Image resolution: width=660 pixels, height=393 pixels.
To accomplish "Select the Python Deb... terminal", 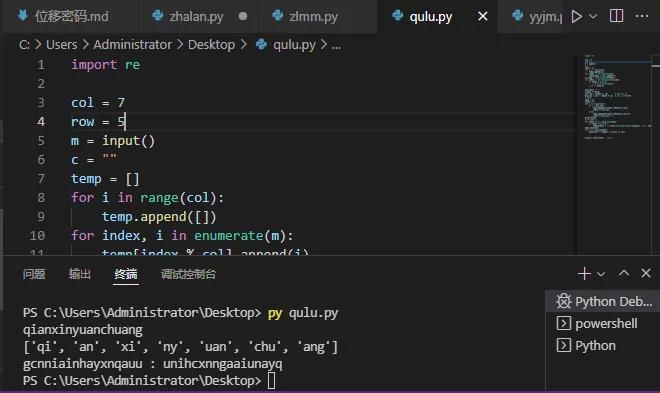I will (604, 301).
